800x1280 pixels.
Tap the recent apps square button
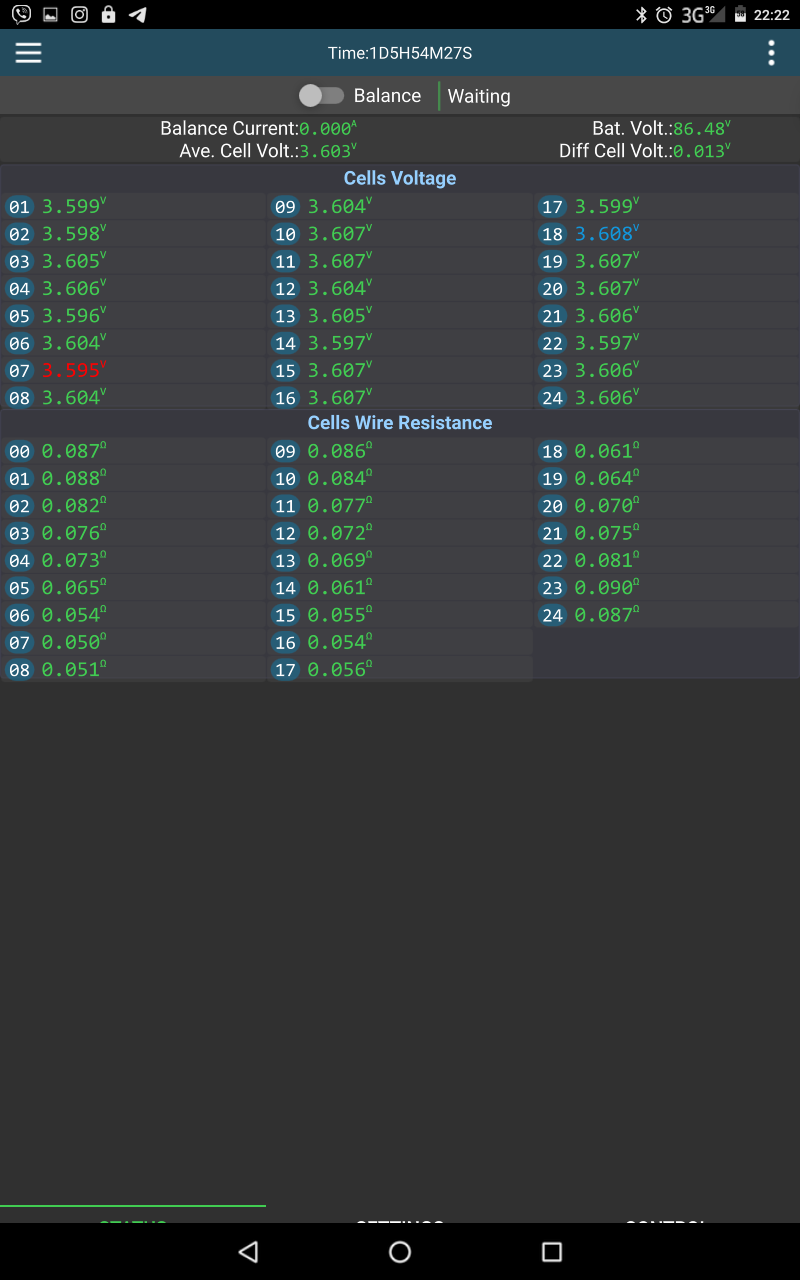(551, 1251)
